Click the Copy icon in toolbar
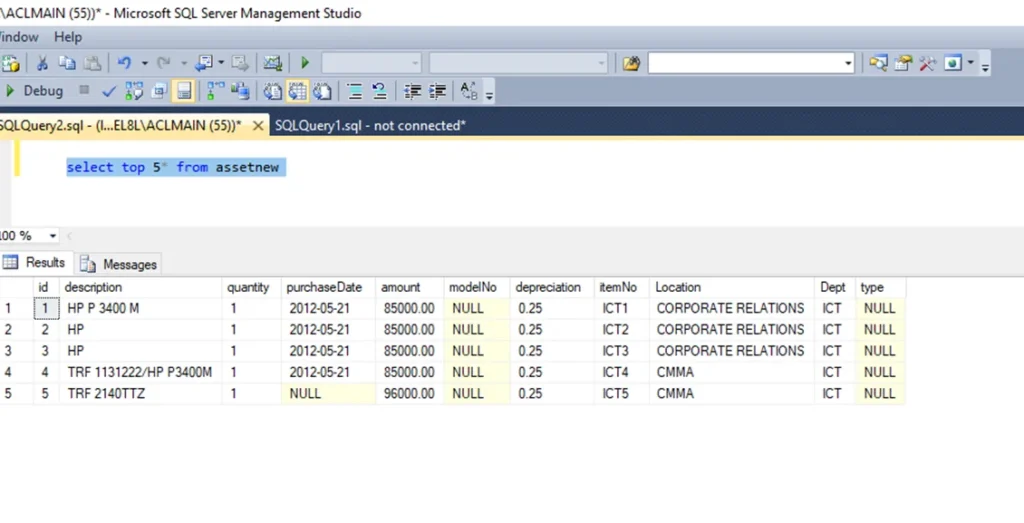 coord(67,63)
